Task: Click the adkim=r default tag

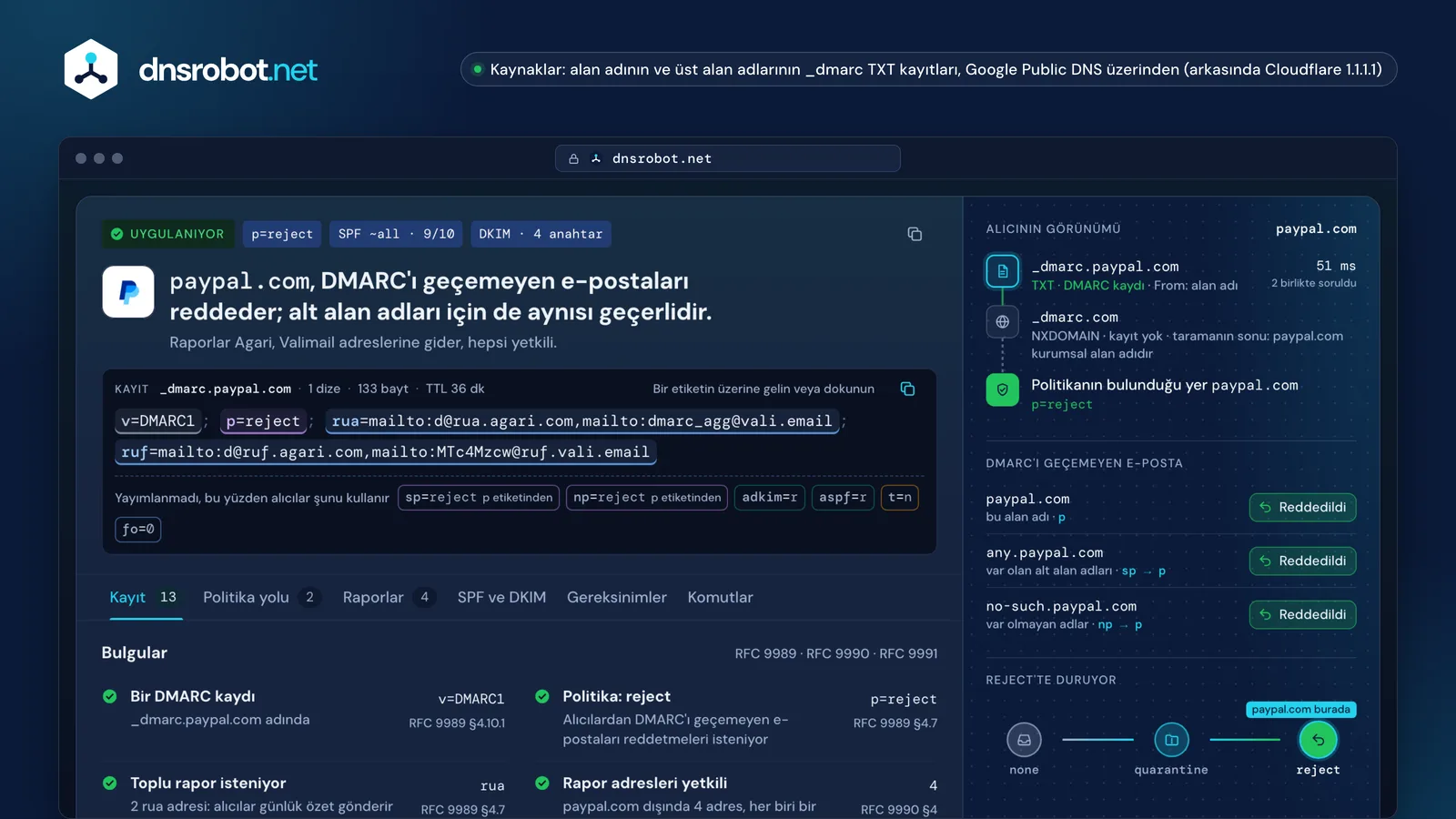Action: click(770, 498)
